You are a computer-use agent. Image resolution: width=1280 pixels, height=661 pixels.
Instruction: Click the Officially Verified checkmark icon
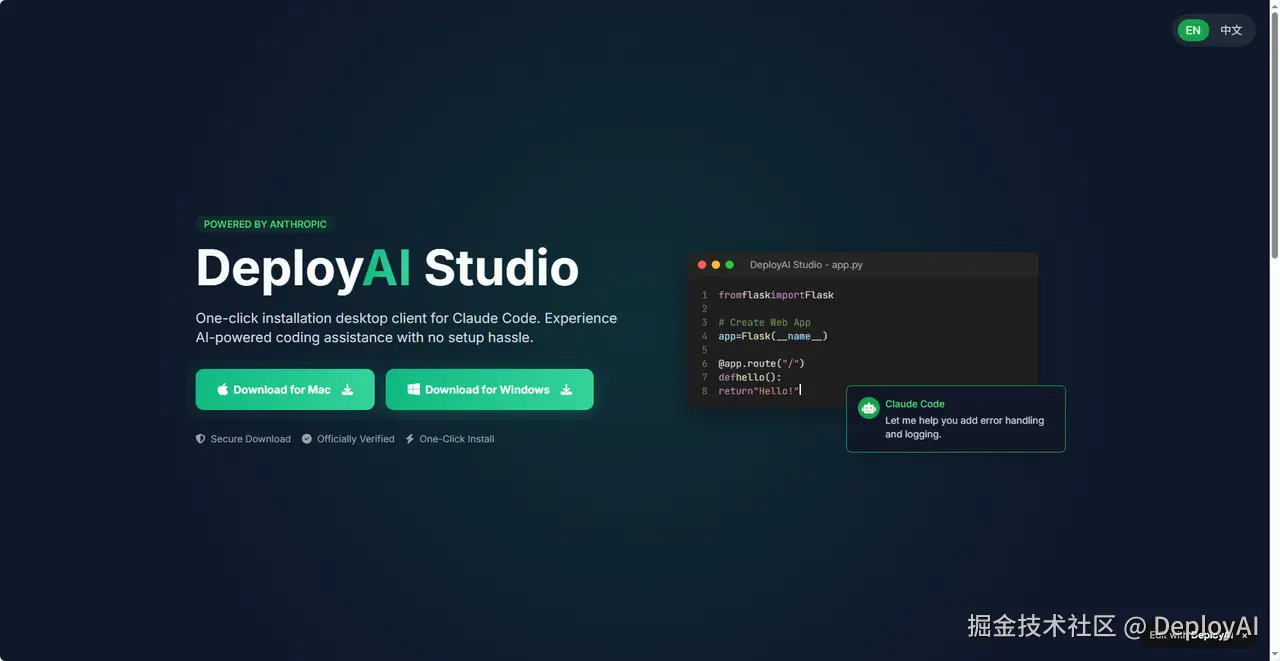coord(307,439)
